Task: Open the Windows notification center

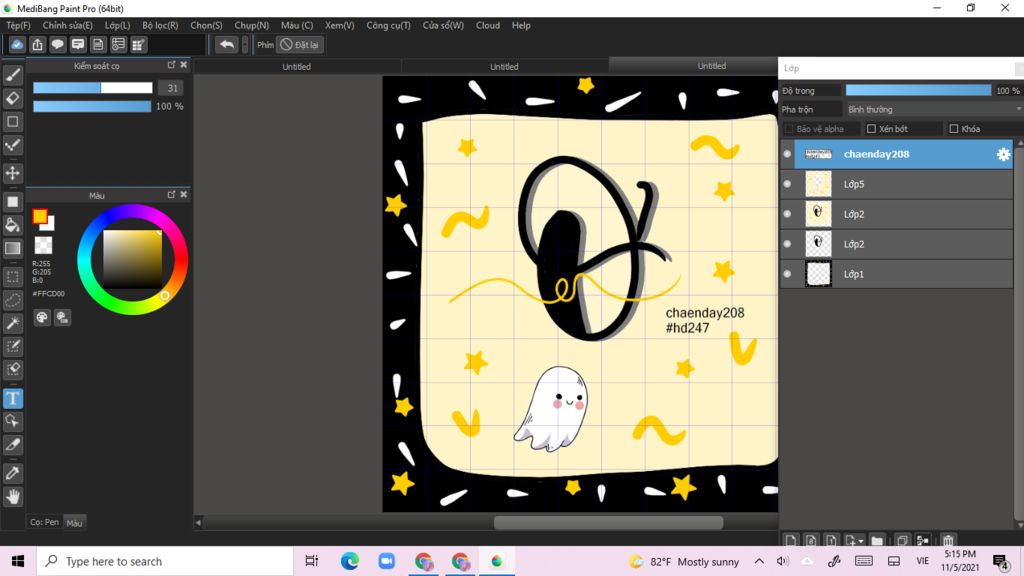Action: click(1000, 562)
